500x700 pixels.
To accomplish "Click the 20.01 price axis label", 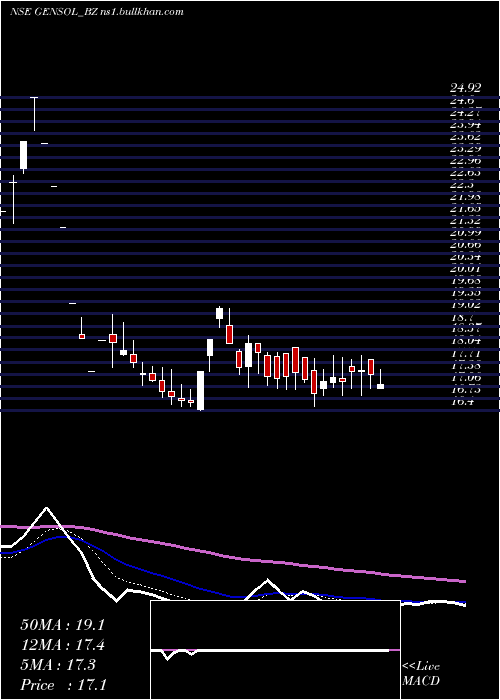I will coord(465,269).
